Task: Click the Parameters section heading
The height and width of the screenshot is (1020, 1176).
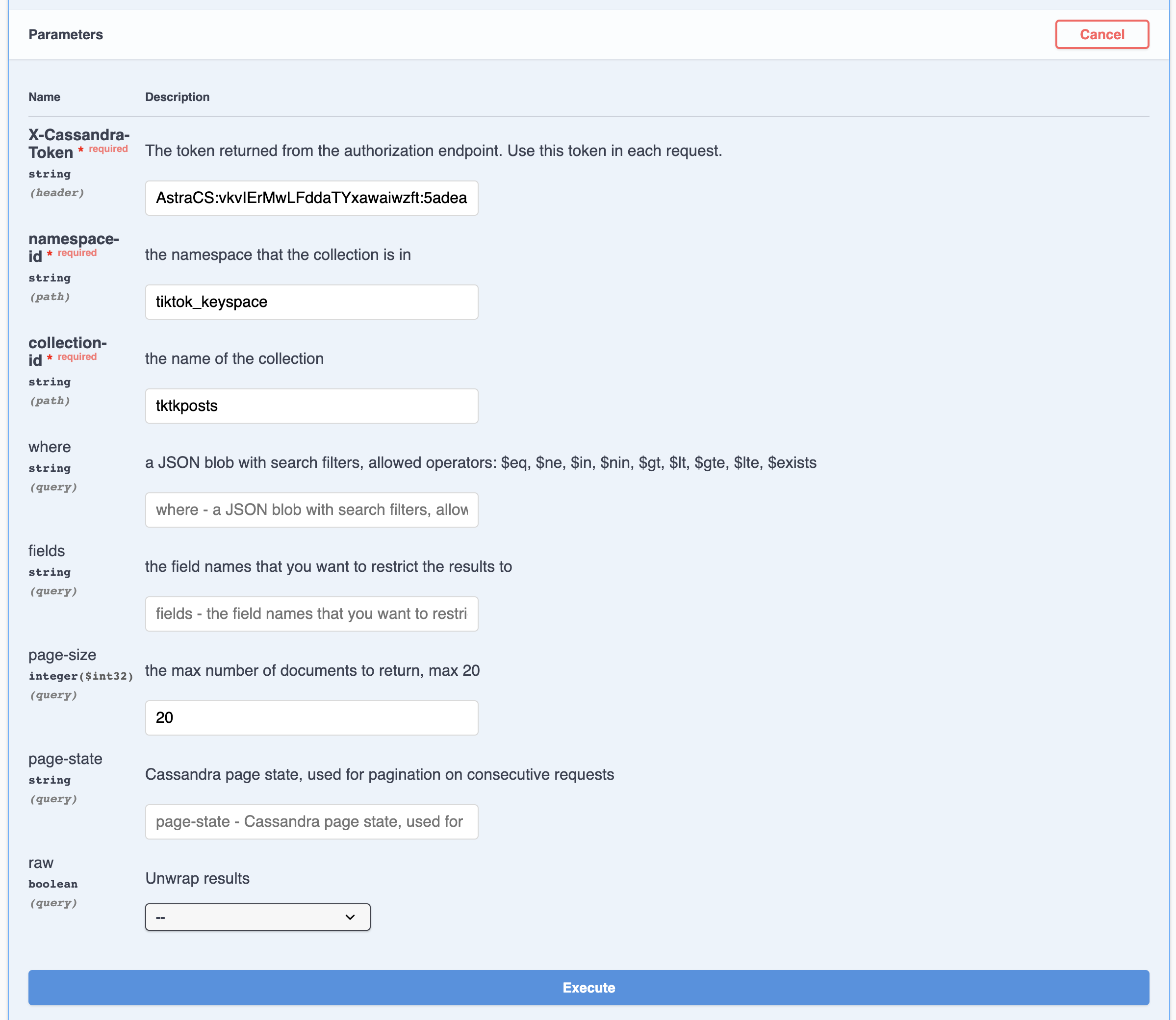Action: click(x=65, y=35)
